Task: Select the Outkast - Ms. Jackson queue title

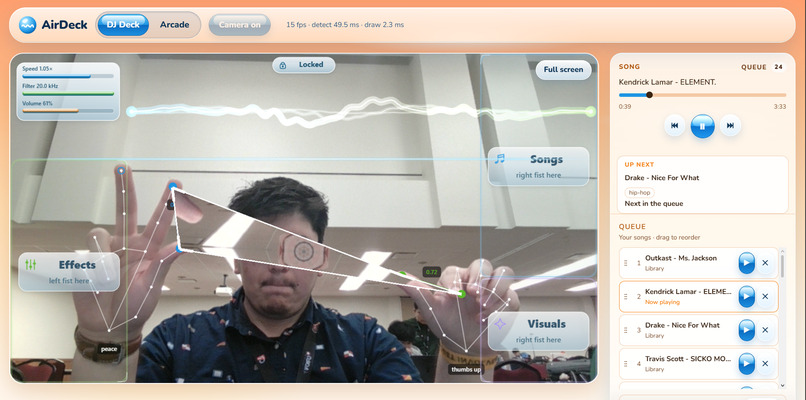Action: [x=681, y=258]
